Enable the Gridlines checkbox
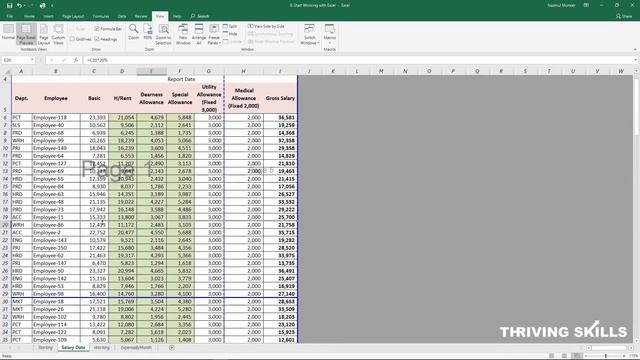The image size is (640, 360). point(80,39)
